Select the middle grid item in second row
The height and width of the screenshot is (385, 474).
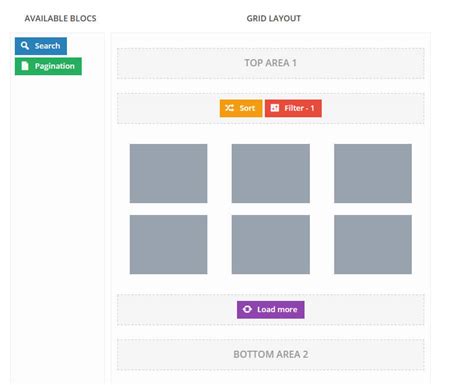(271, 244)
